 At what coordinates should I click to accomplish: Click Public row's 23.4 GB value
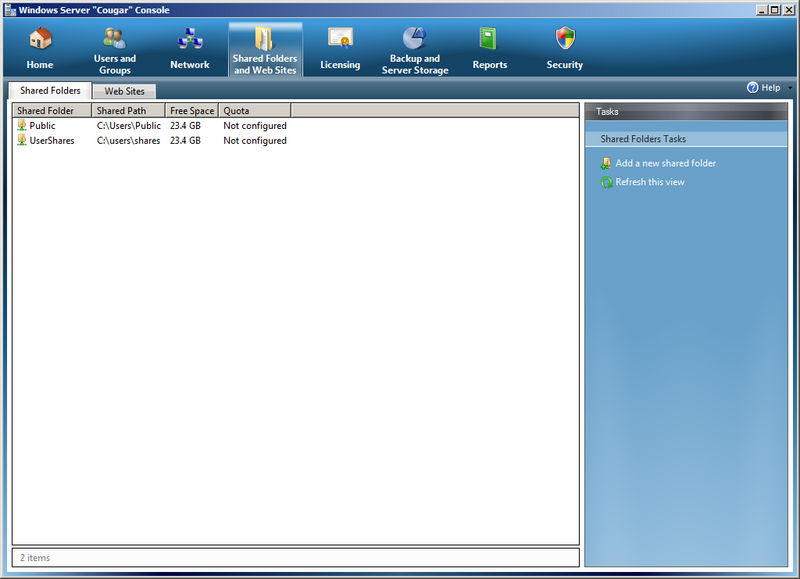click(185, 125)
